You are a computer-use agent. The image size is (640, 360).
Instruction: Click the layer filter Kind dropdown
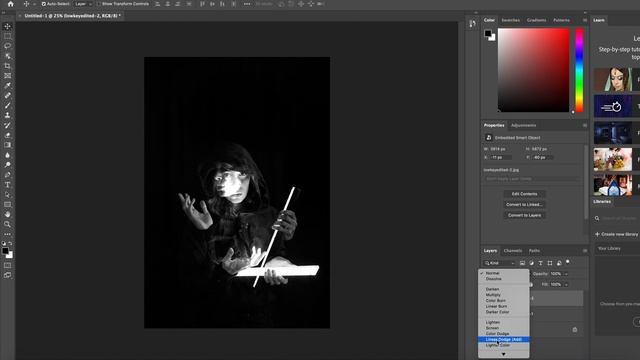click(500, 263)
